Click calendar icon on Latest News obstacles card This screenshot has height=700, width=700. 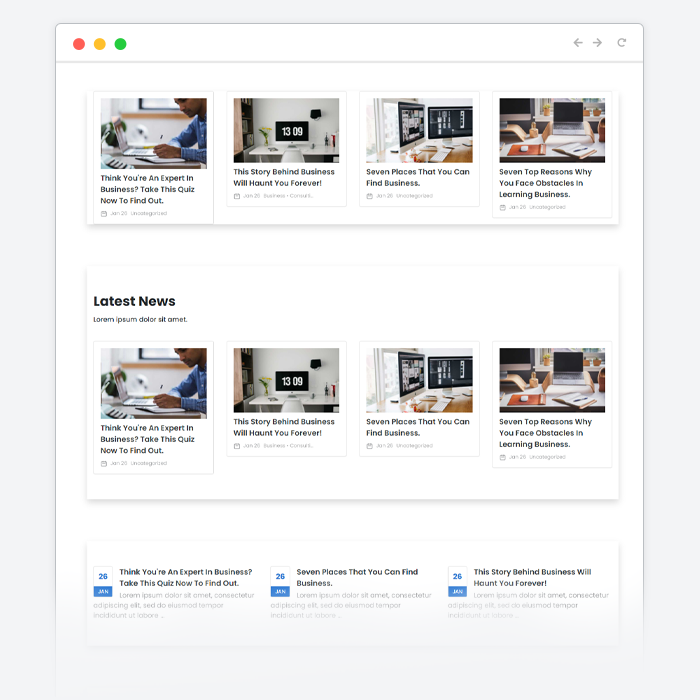[x=503, y=457]
